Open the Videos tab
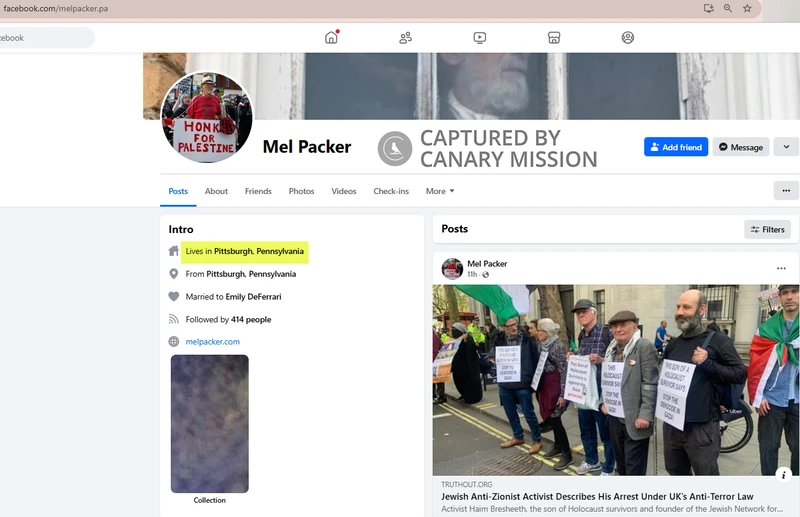This screenshot has width=800, height=517. [x=344, y=191]
